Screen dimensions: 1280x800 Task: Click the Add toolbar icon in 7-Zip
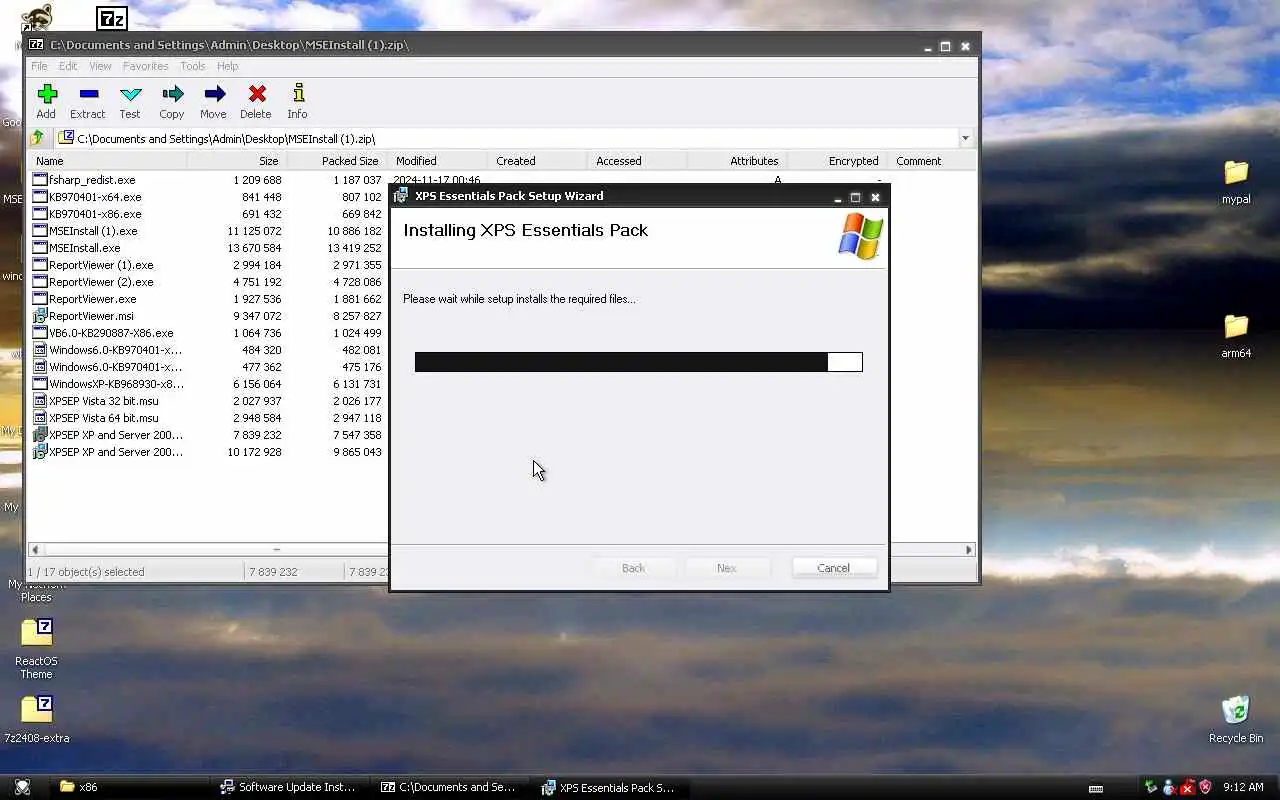coord(46,95)
